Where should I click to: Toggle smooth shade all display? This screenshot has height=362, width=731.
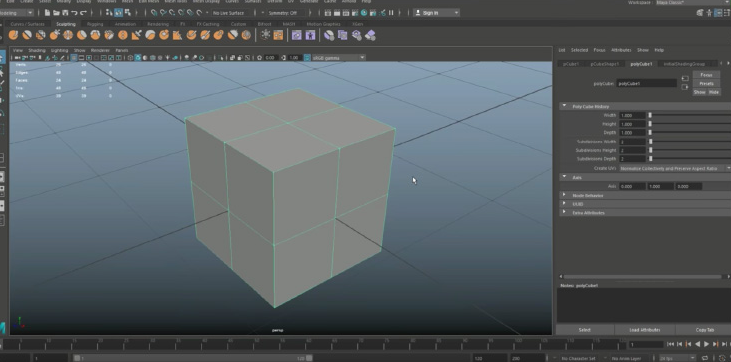point(138,57)
